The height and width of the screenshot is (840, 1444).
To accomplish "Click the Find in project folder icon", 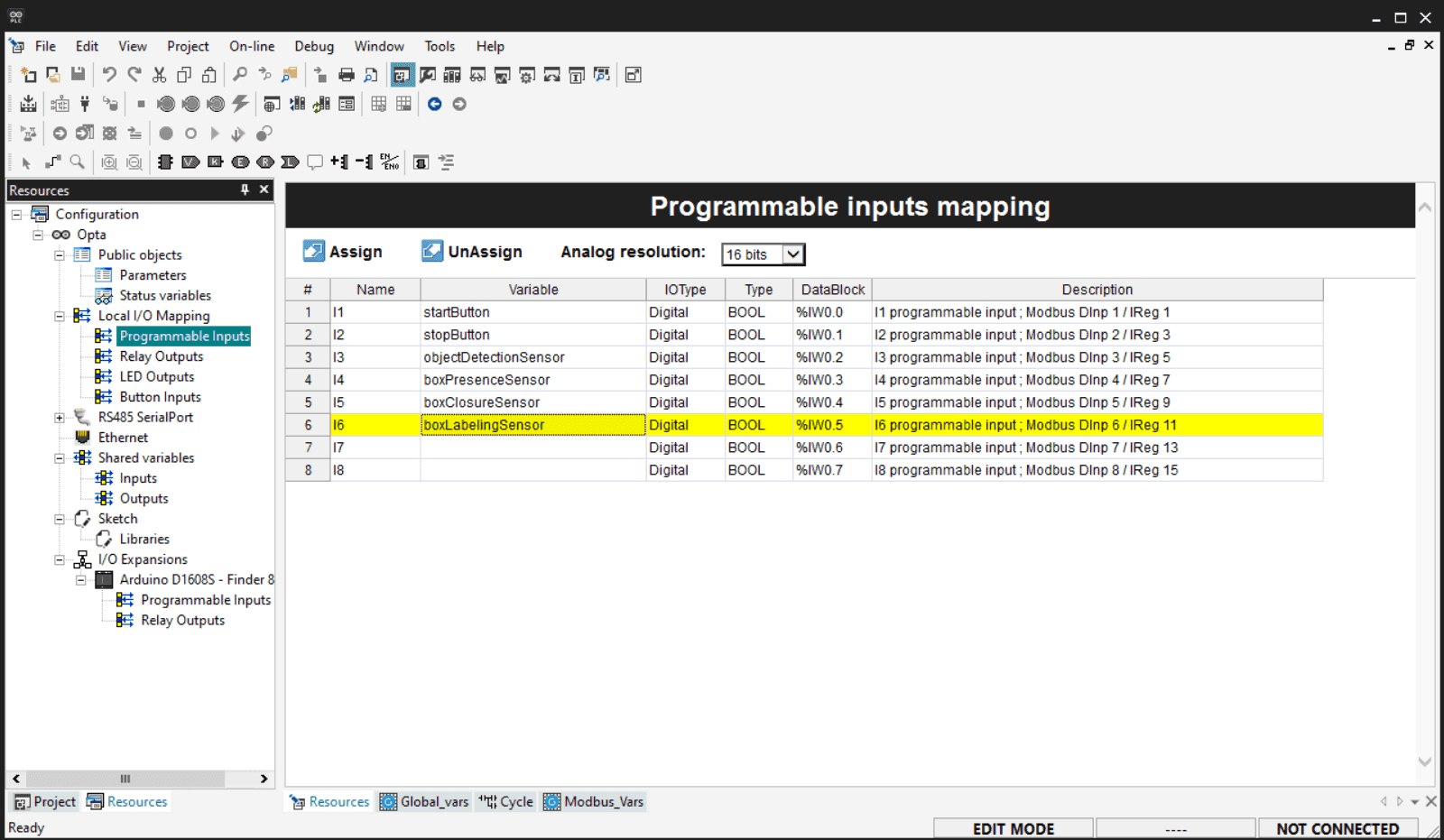I will (290, 75).
